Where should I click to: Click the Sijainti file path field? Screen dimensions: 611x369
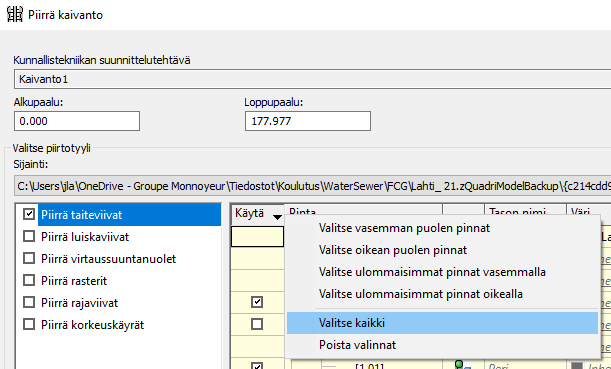coord(313,186)
